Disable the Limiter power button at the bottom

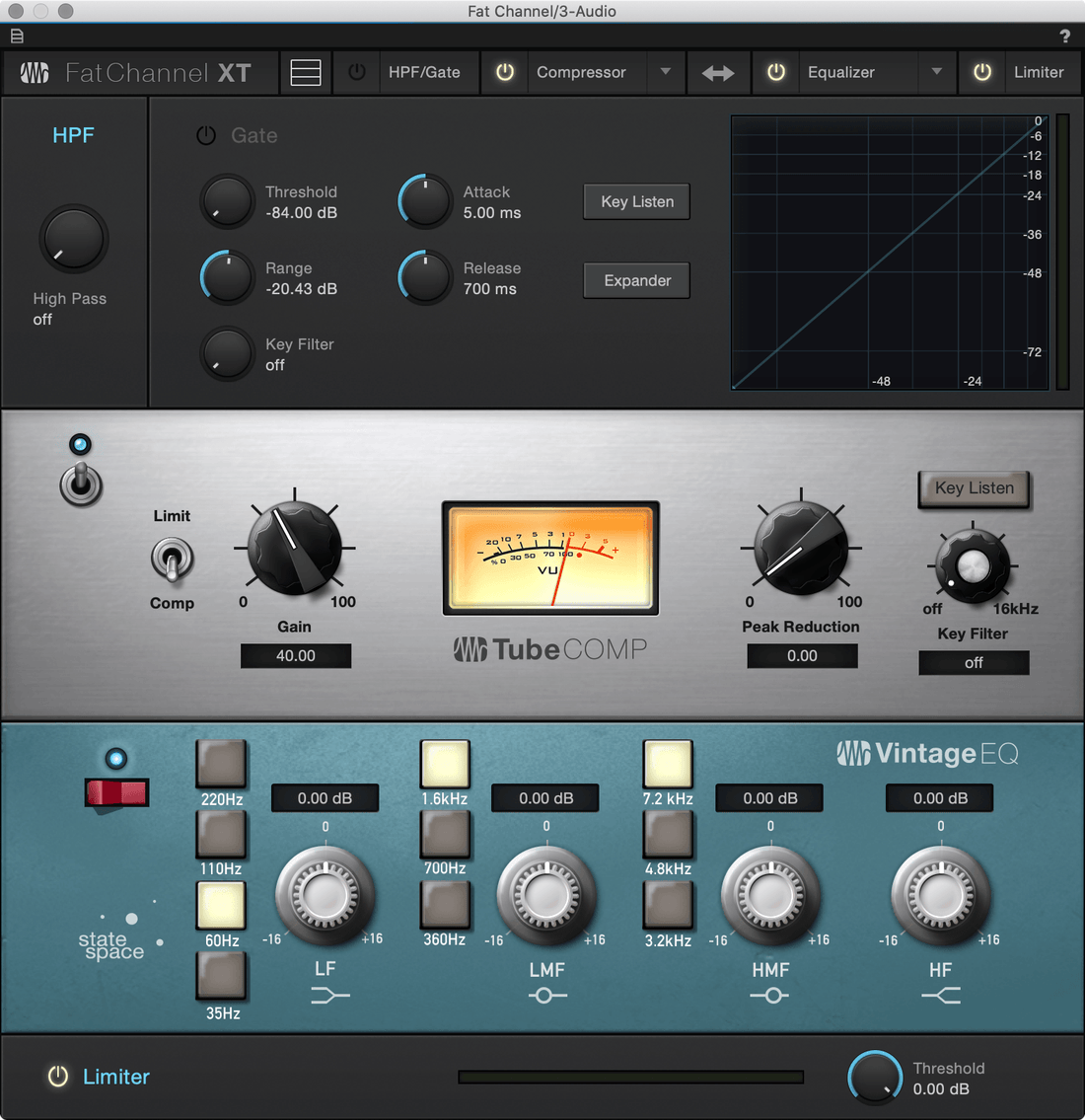(57, 1077)
